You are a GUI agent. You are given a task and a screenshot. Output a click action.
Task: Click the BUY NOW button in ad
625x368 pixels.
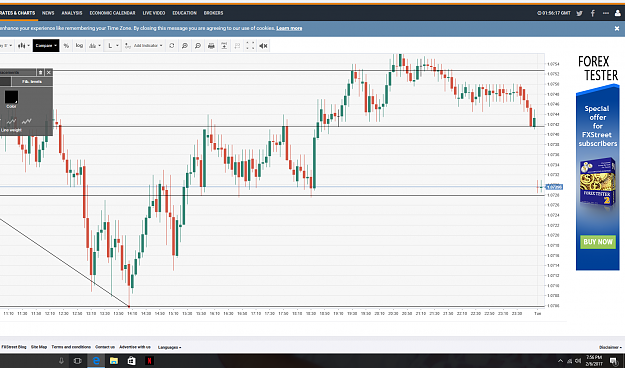pyautogui.click(x=597, y=242)
